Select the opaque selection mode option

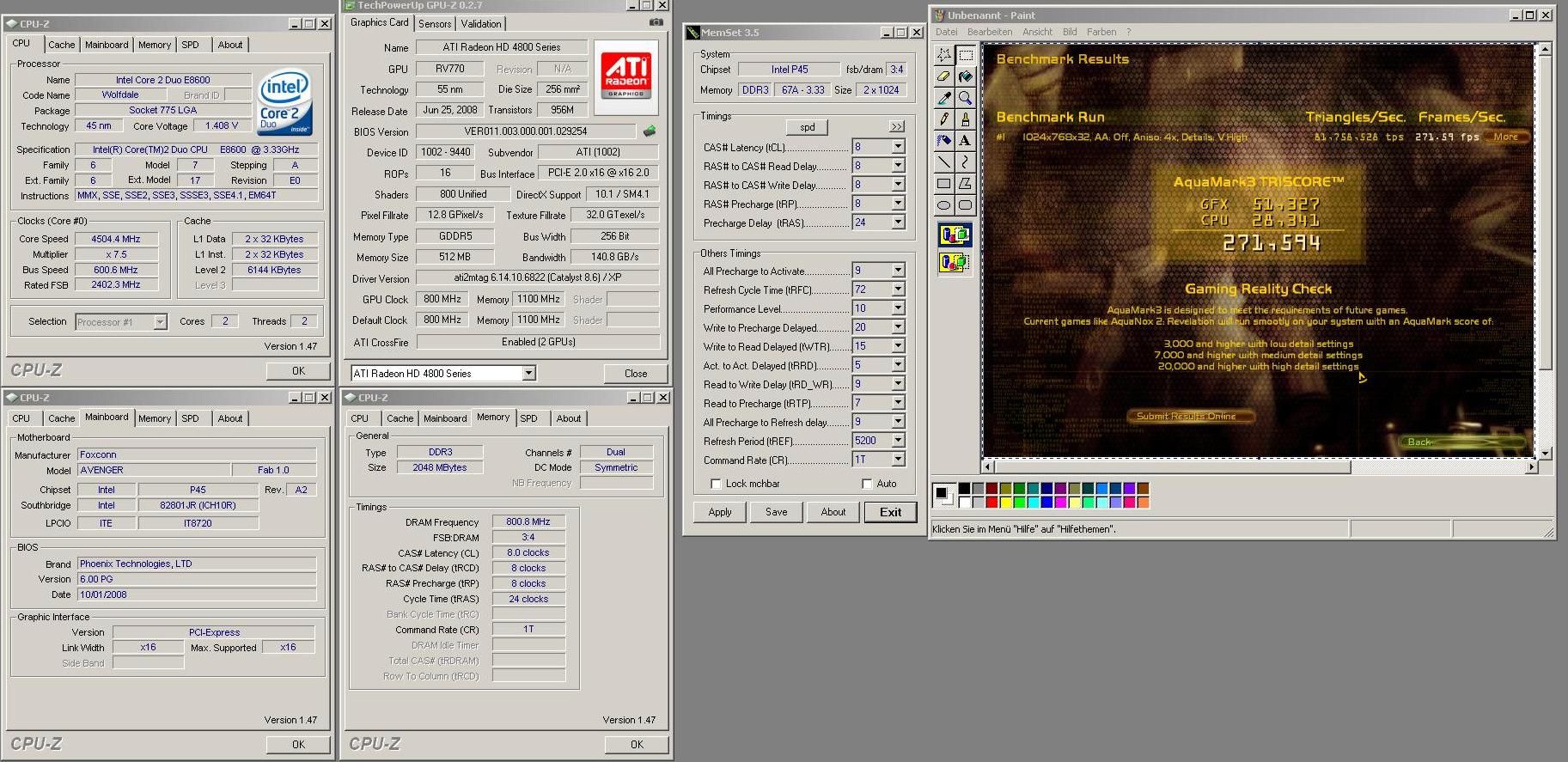(x=955, y=235)
